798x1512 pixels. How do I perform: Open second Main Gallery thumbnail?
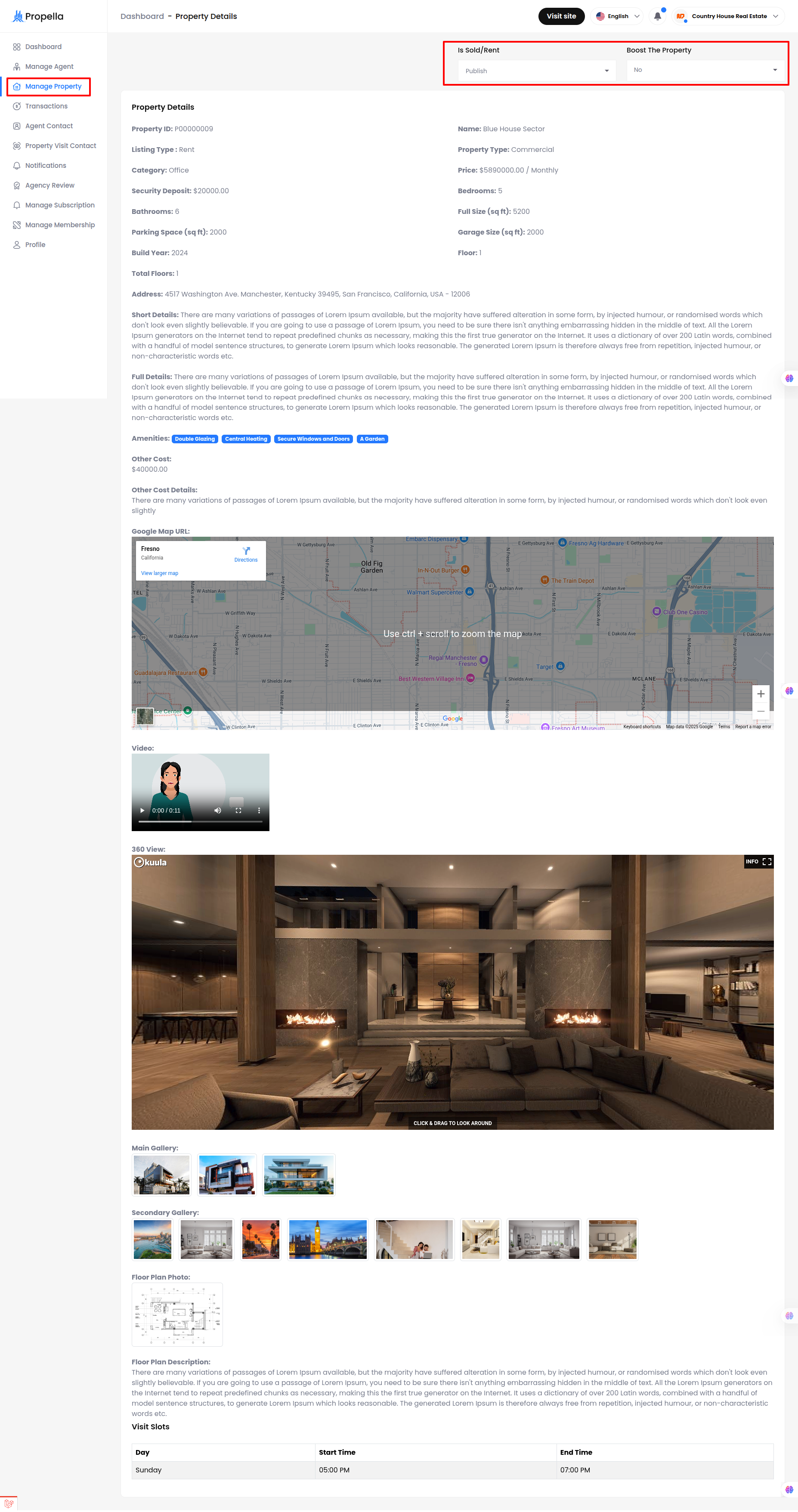click(227, 1175)
